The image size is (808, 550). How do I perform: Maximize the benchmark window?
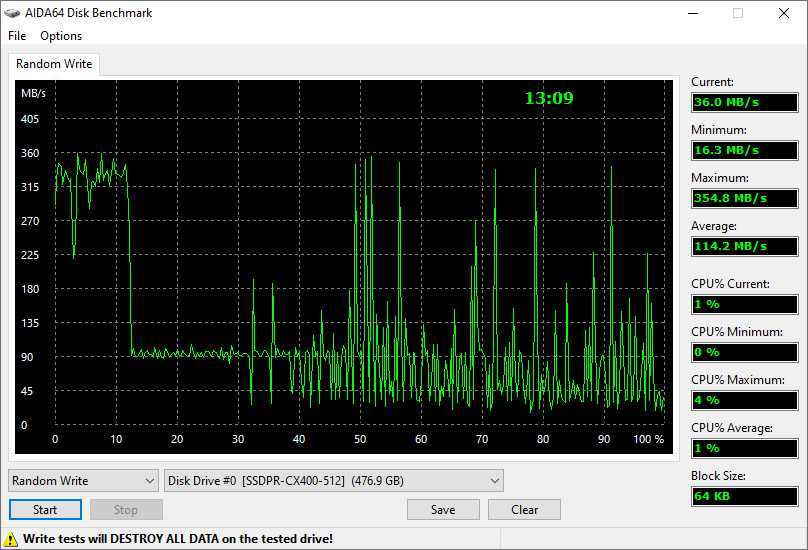point(737,13)
